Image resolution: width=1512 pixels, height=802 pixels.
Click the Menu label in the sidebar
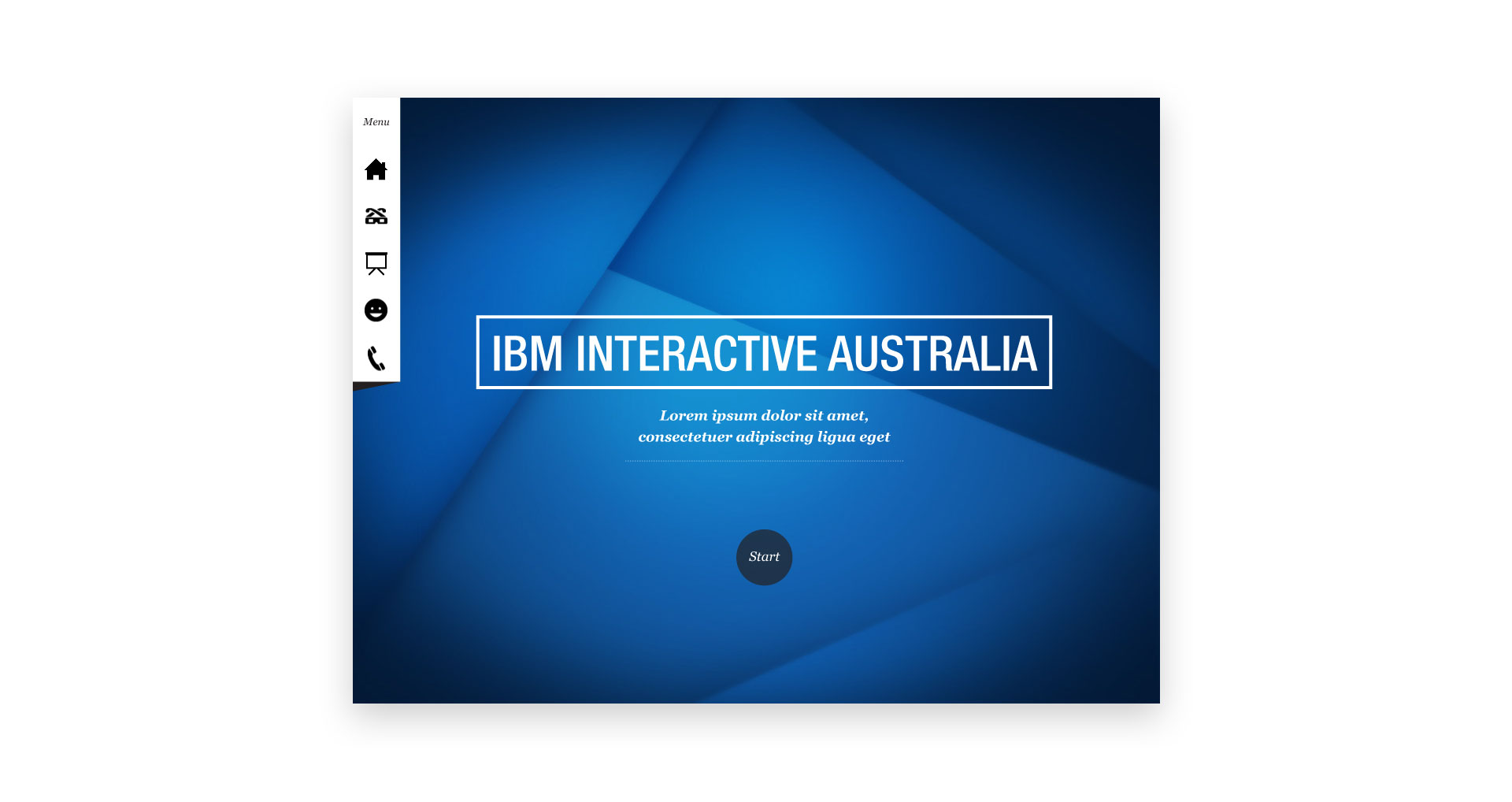click(376, 122)
